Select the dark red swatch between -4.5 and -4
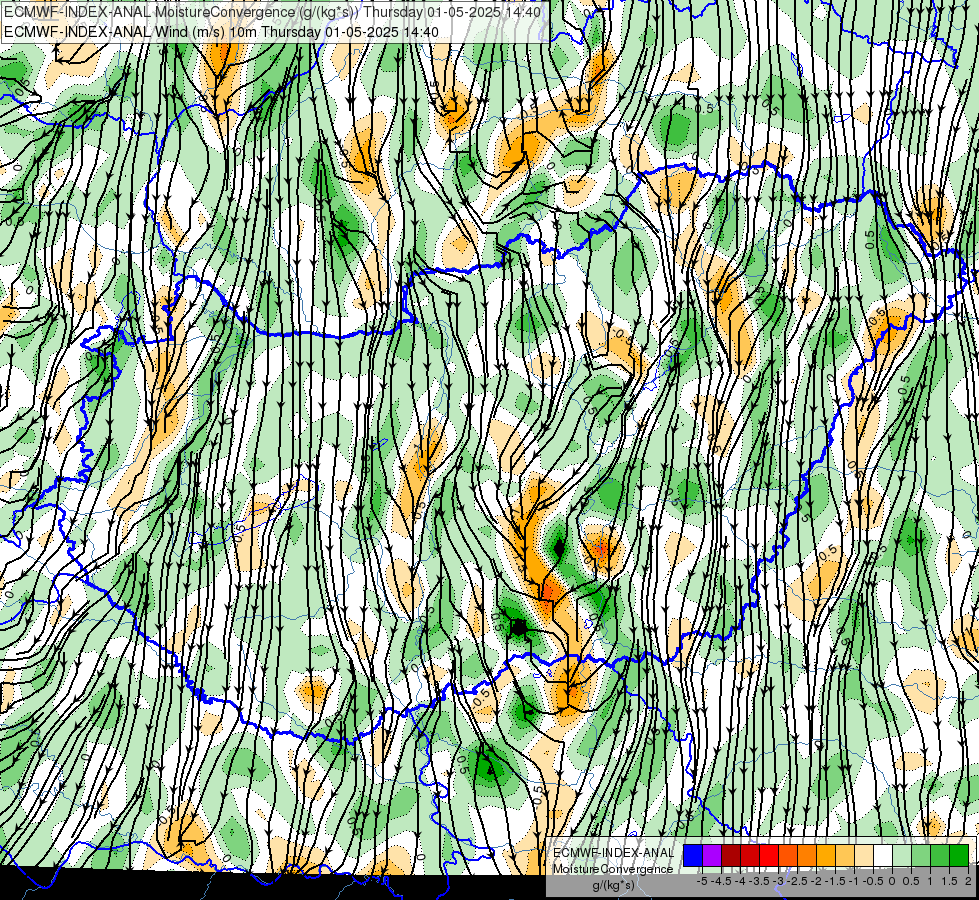 coord(731,855)
